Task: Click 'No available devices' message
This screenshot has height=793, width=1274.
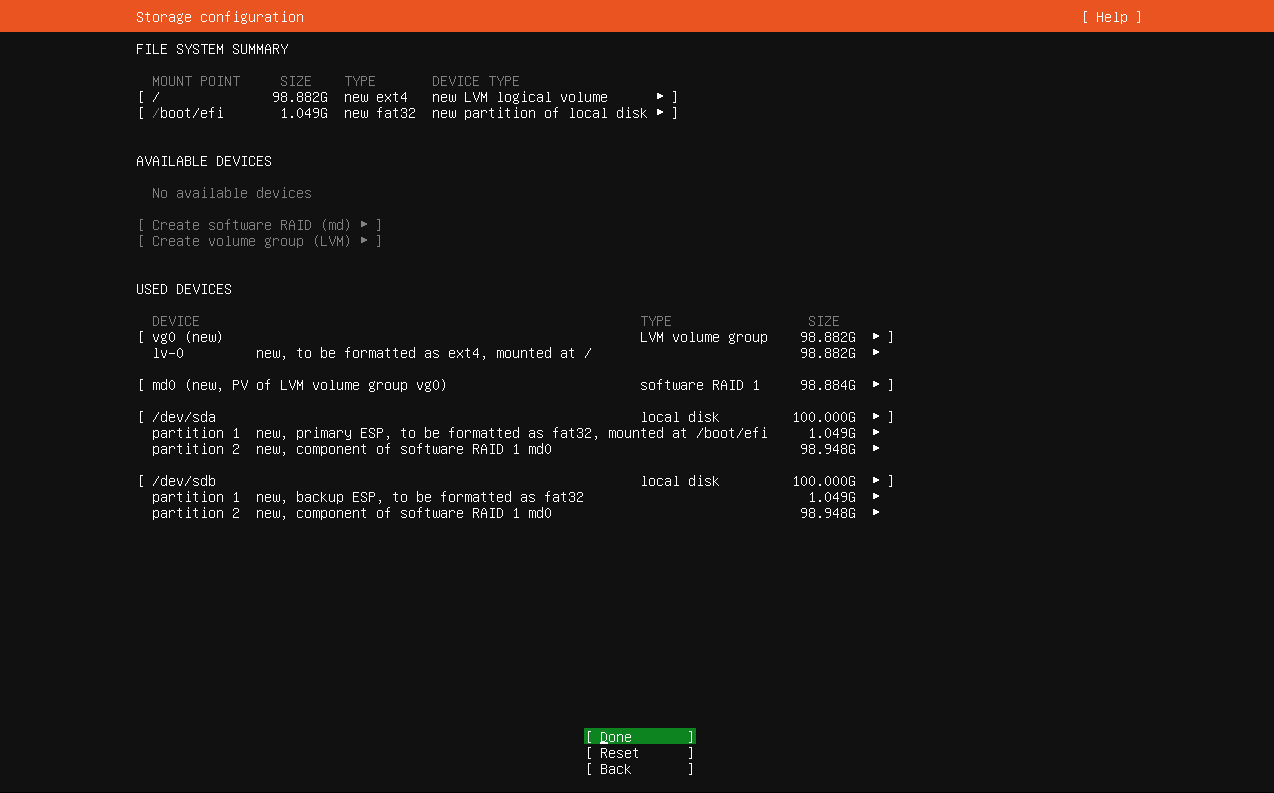Action: coord(232,193)
